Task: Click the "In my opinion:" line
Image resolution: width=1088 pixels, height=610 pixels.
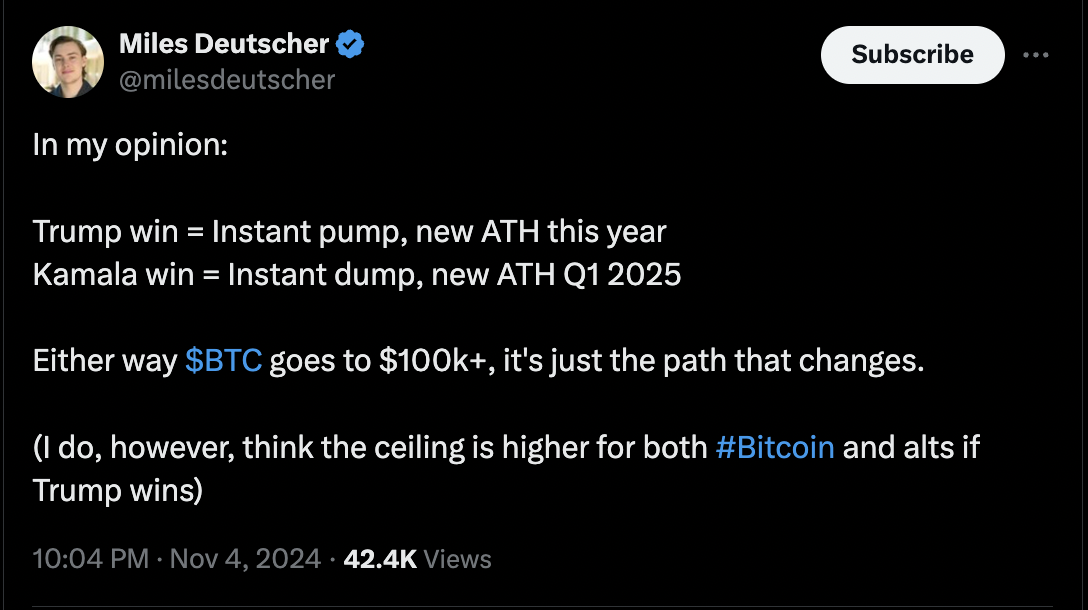Action: coord(131,145)
